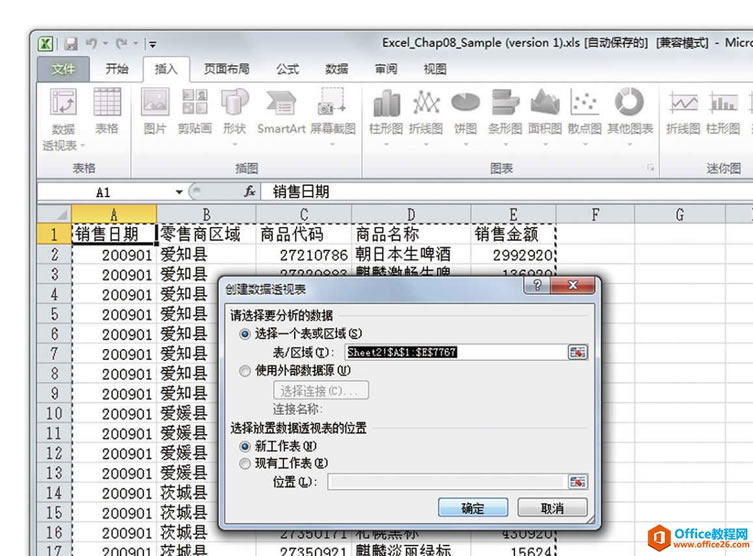Screen dimensions: 753x556
Task: Select 新工作表 radio button
Action: tap(245, 447)
